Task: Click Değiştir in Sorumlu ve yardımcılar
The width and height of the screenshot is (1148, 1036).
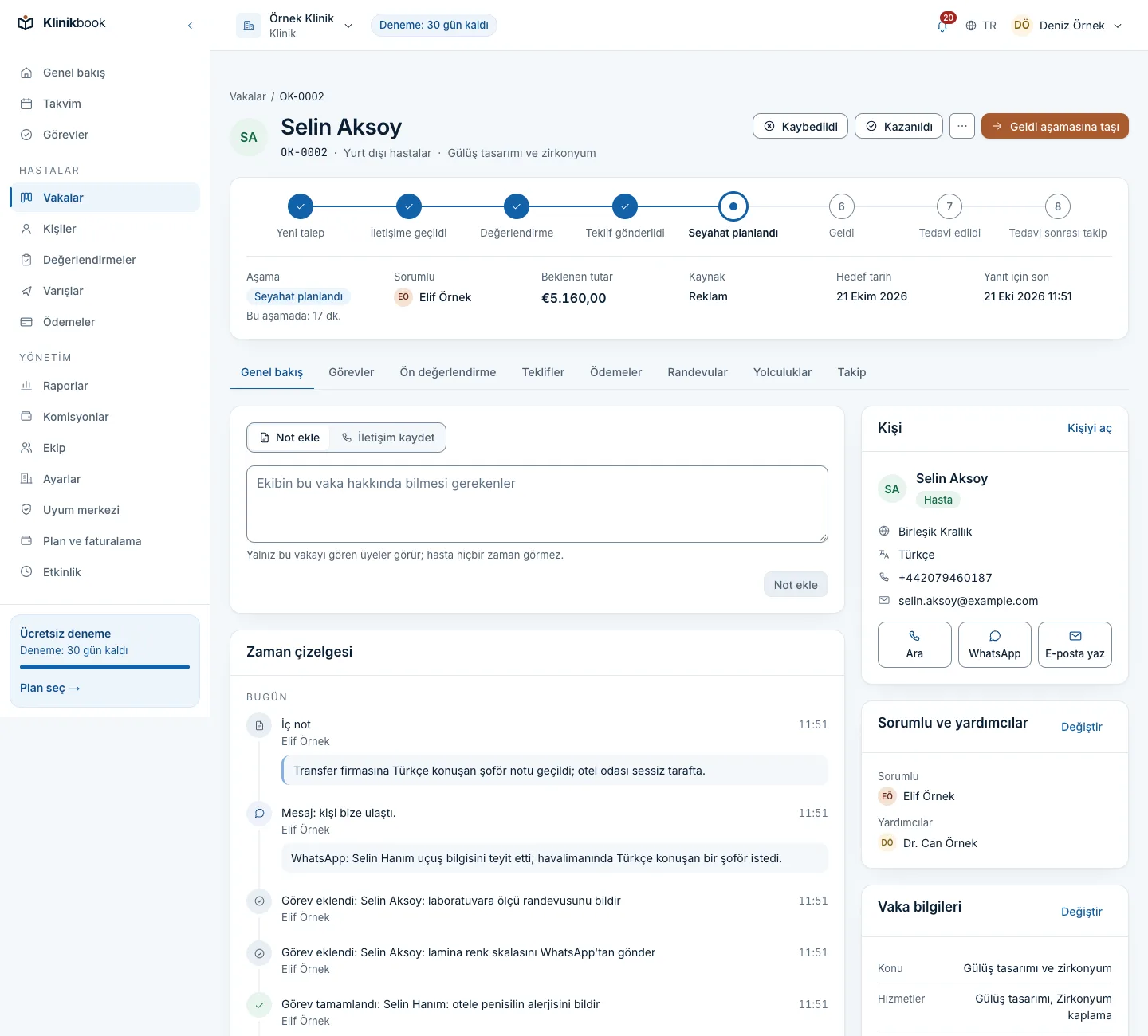Action: [x=1082, y=727]
